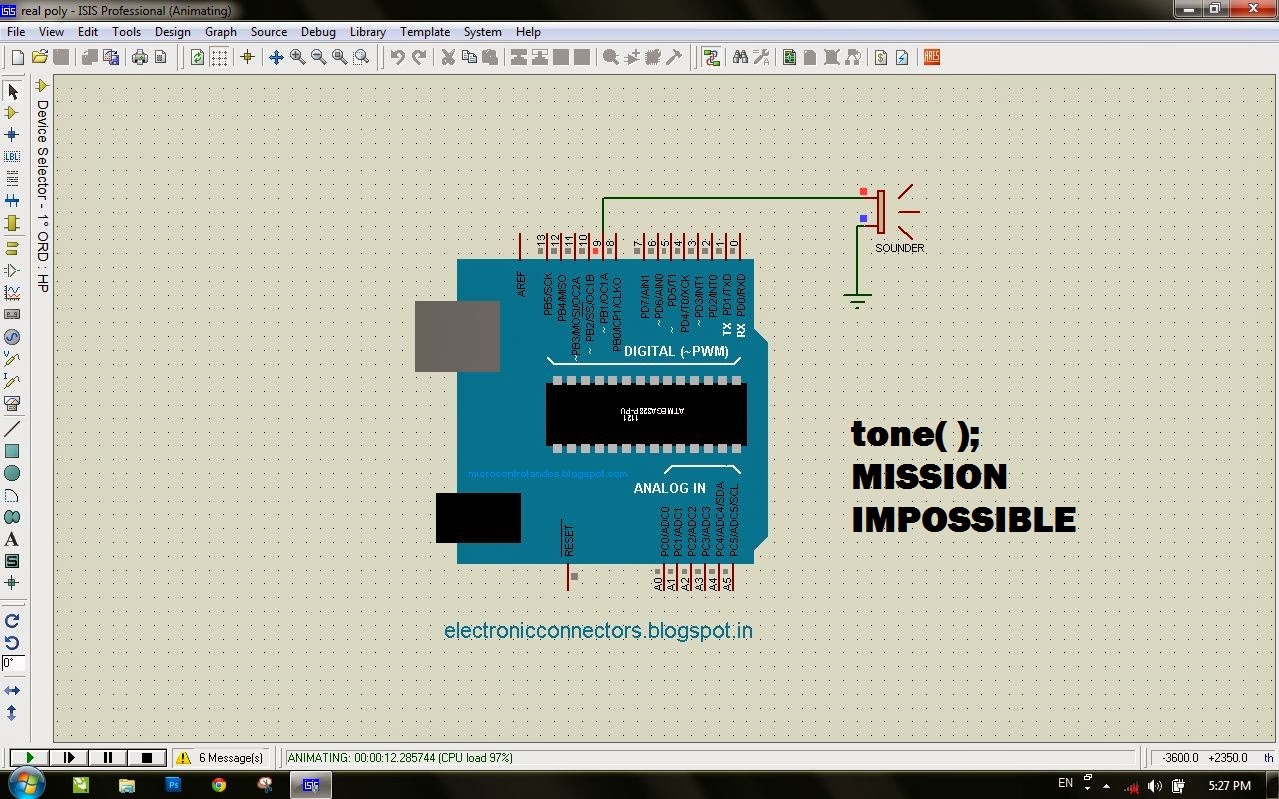Image resolution: width=1279 pixels, height=799 pixels.
Task: Open the Template menu
Action: click(x=424, y=31)
